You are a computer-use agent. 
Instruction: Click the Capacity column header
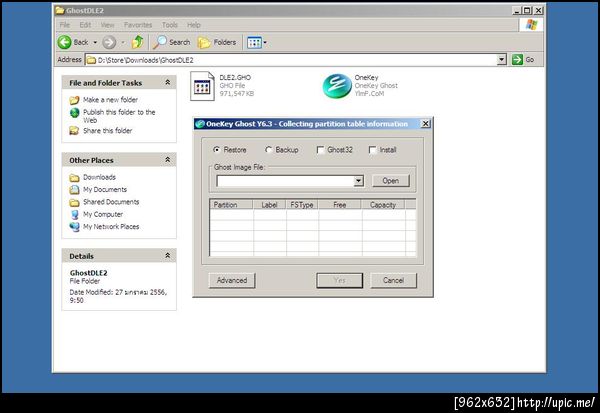point(383,205)
